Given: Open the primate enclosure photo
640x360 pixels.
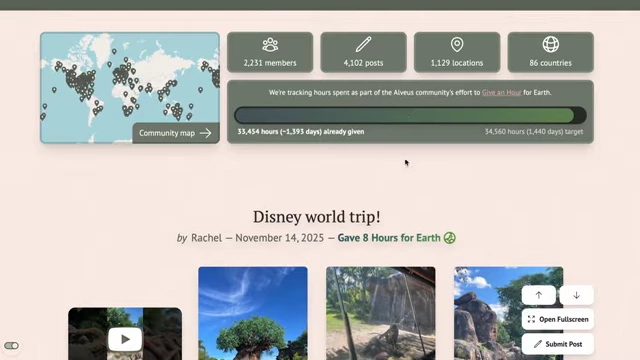Looking at the screenshot, I should 380,313.
